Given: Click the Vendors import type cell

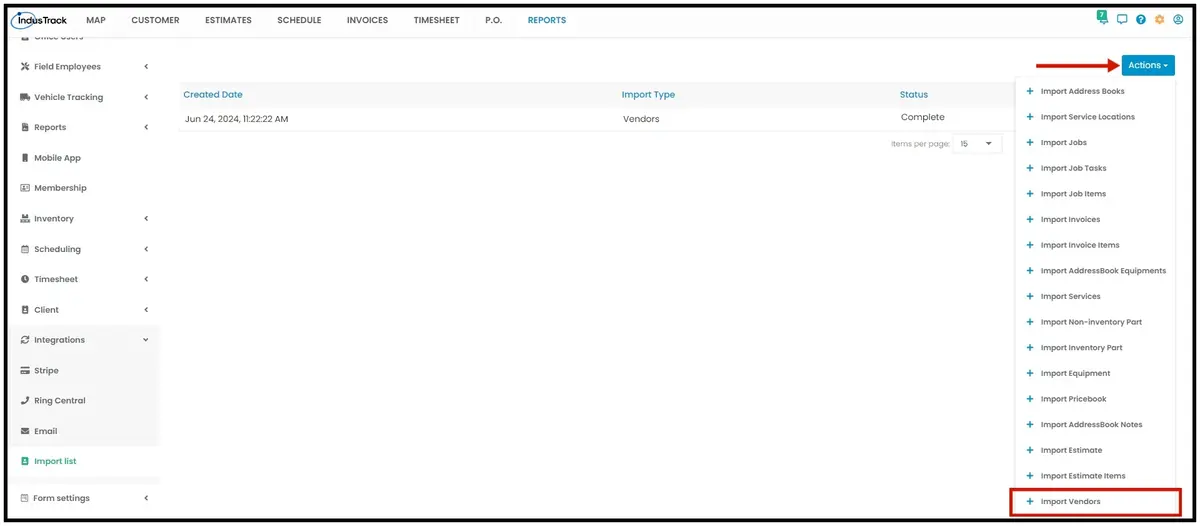Looking at the screenshot, I should pyautogui.click(x=641, y=119).
